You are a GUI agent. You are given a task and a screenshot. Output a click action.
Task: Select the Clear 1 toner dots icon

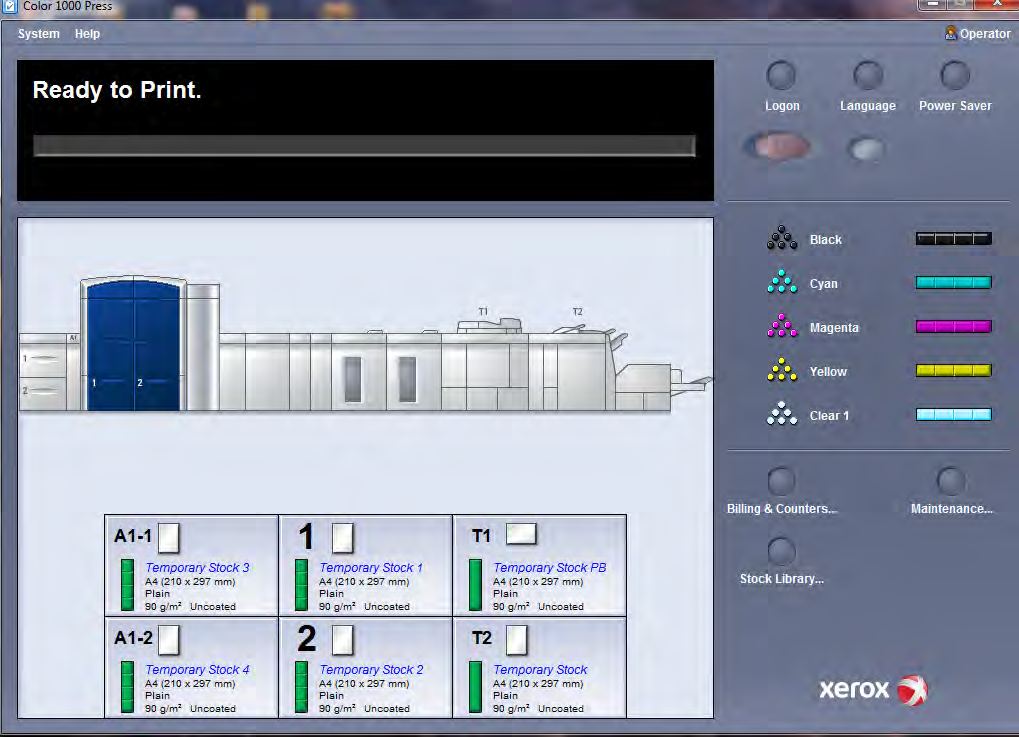point(782,414)
